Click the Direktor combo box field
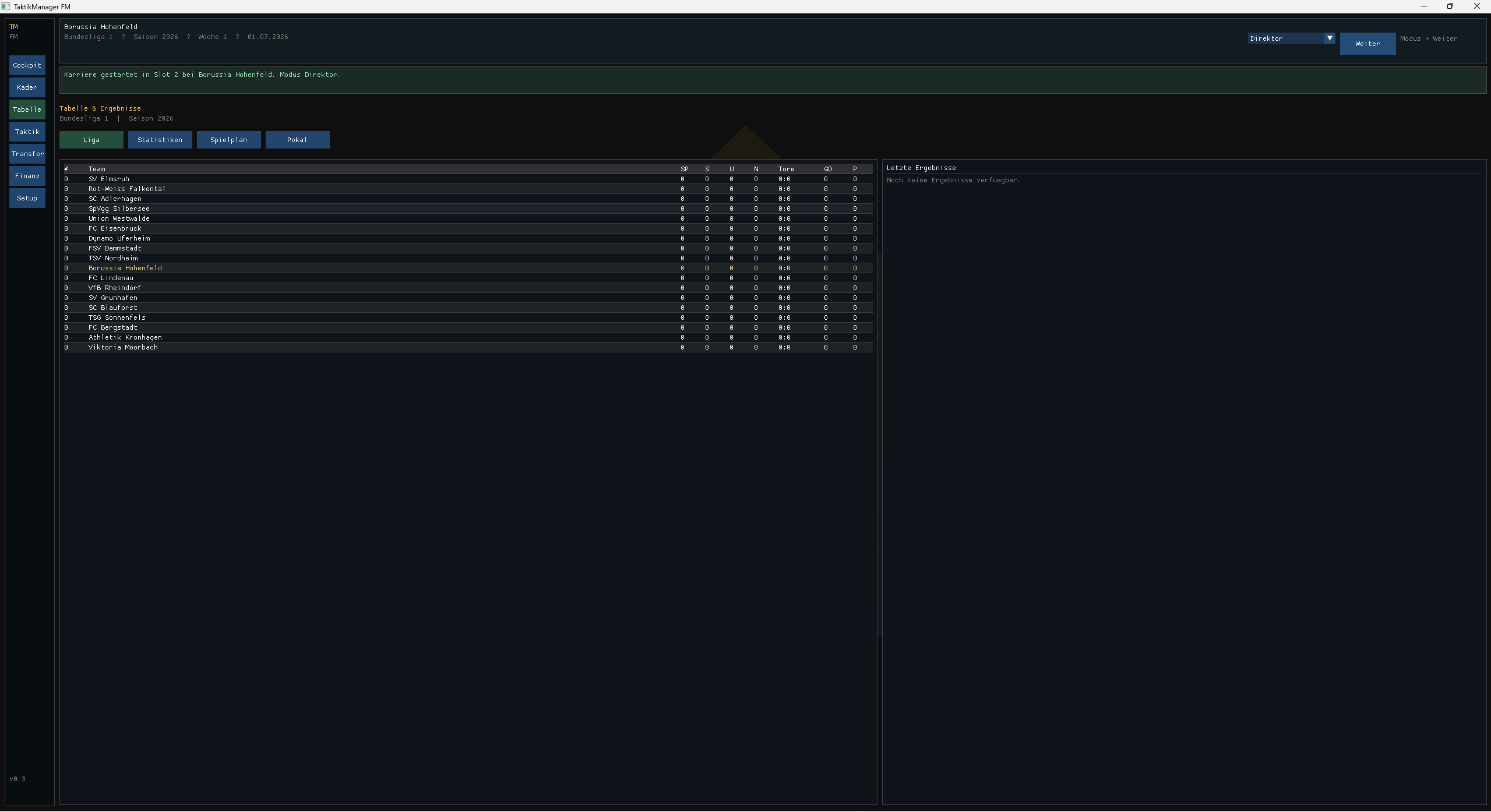The height and width of the screenshot is (812, 1491). (x=1285, y=38)
